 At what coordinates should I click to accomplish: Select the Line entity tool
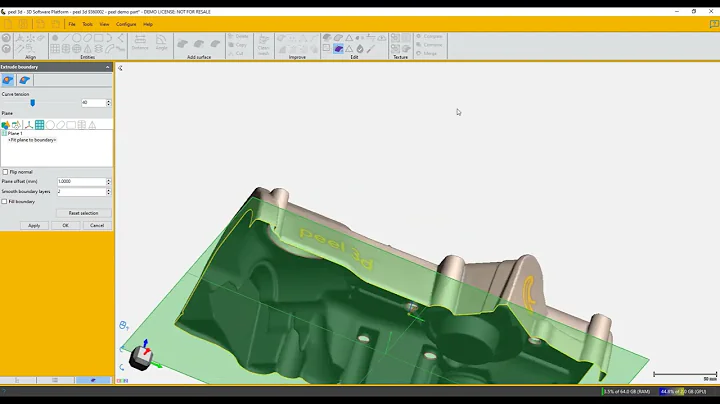tap(66, 38)
